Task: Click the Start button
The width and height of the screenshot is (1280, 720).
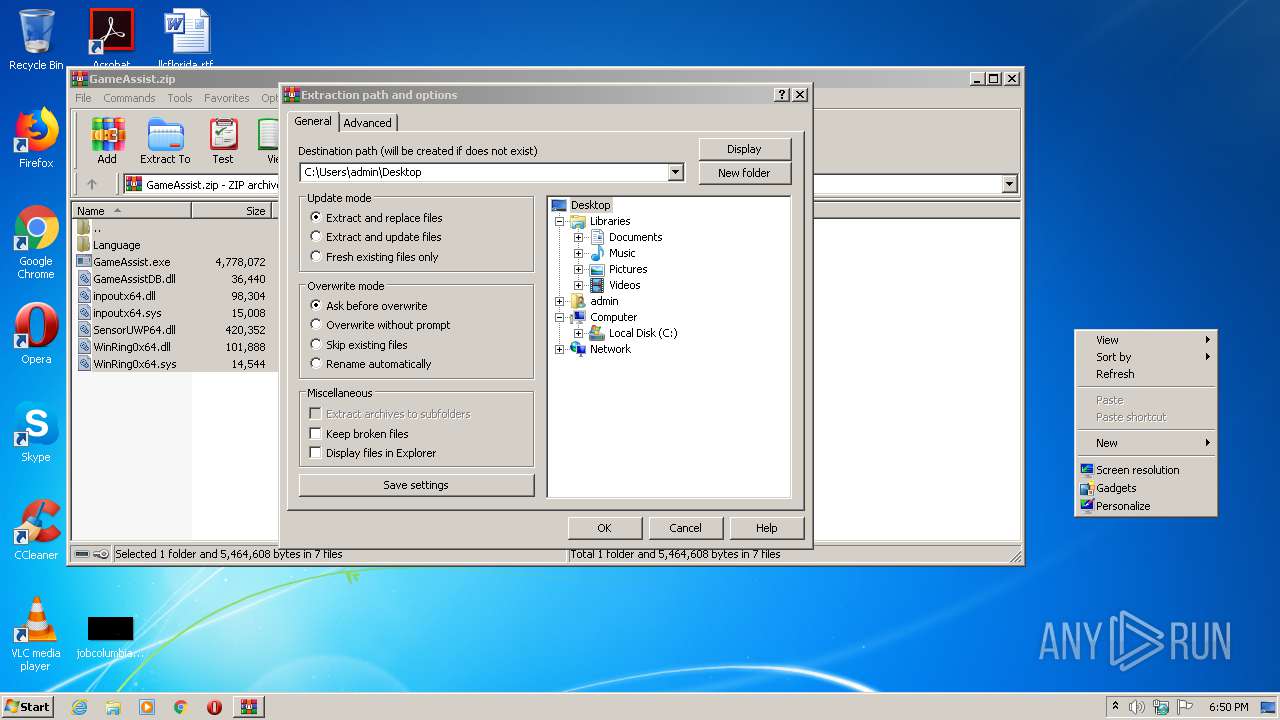Action: pyautogui.click(x=27, y=707)
